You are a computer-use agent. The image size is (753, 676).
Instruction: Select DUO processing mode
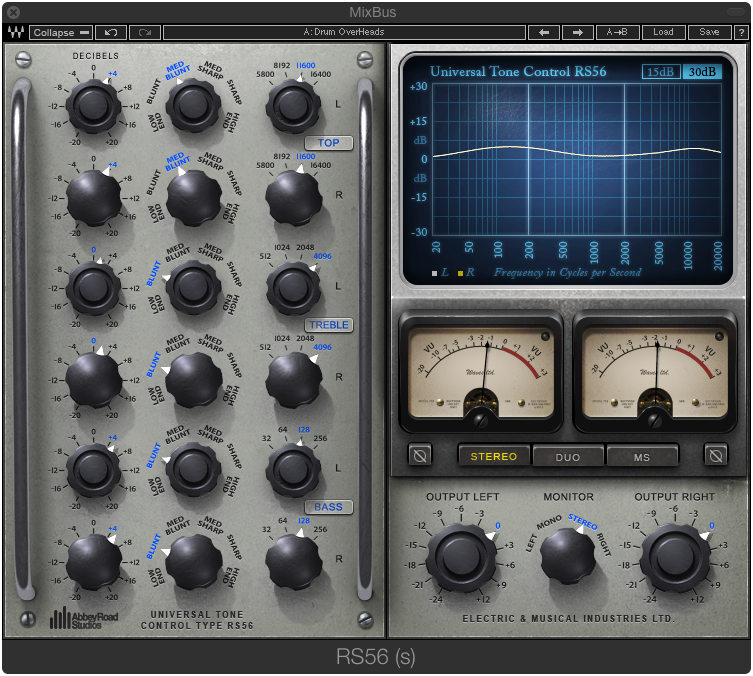point(568,456)
